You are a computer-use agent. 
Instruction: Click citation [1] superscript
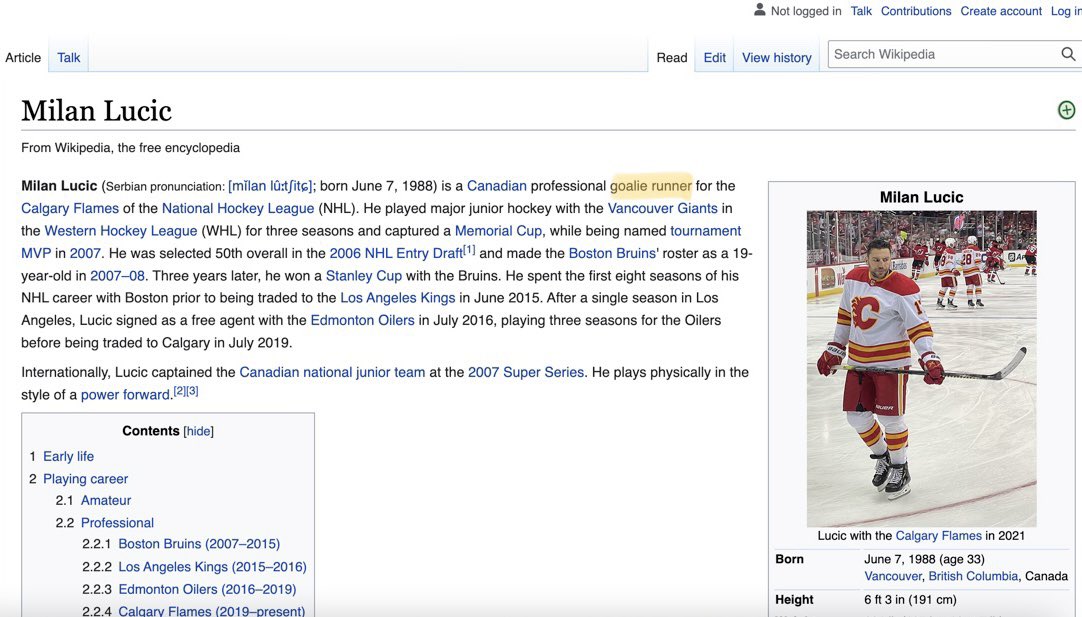point(469,250)
